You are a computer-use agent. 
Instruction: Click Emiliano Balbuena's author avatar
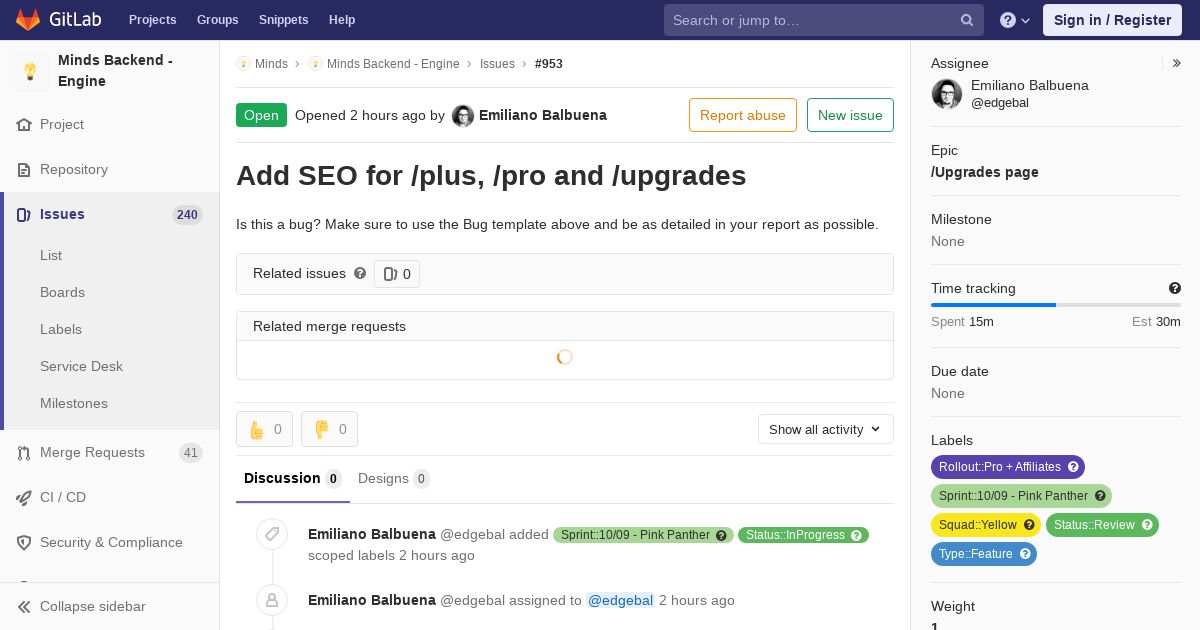click(x=463, y=116)
